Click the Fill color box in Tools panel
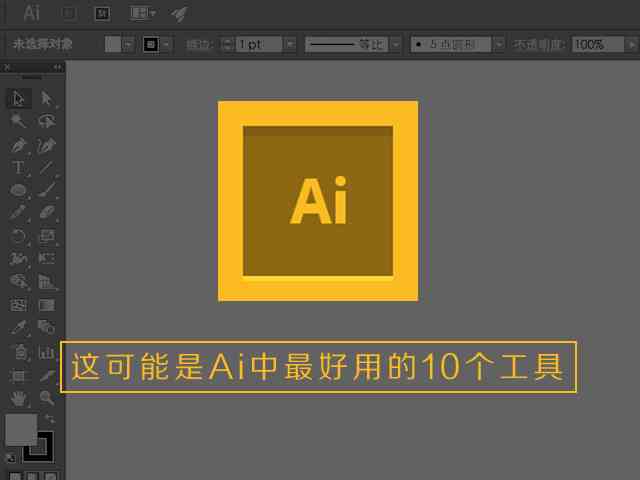 pyautogui.click(x=21, y=430)
